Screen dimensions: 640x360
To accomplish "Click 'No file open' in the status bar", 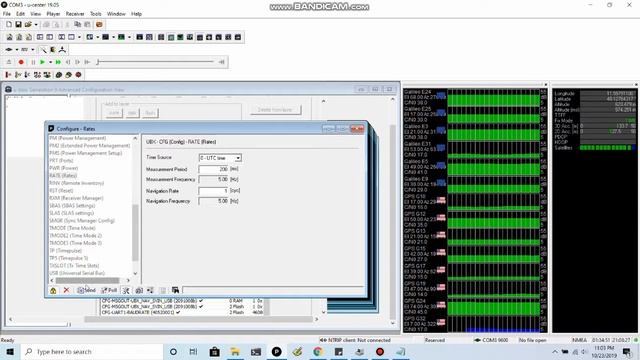I will [x=532, y=340].
